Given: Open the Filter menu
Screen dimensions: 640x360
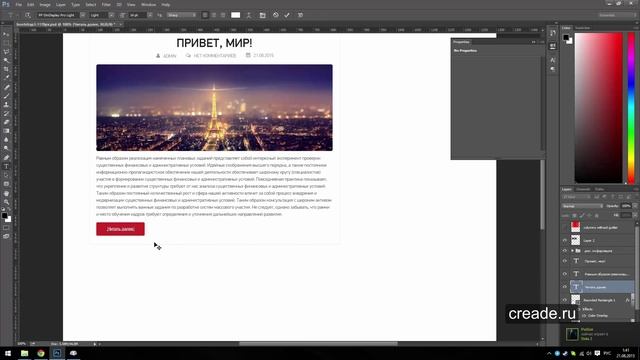Looking at the screenshot, I should click(x=106, y=4).
